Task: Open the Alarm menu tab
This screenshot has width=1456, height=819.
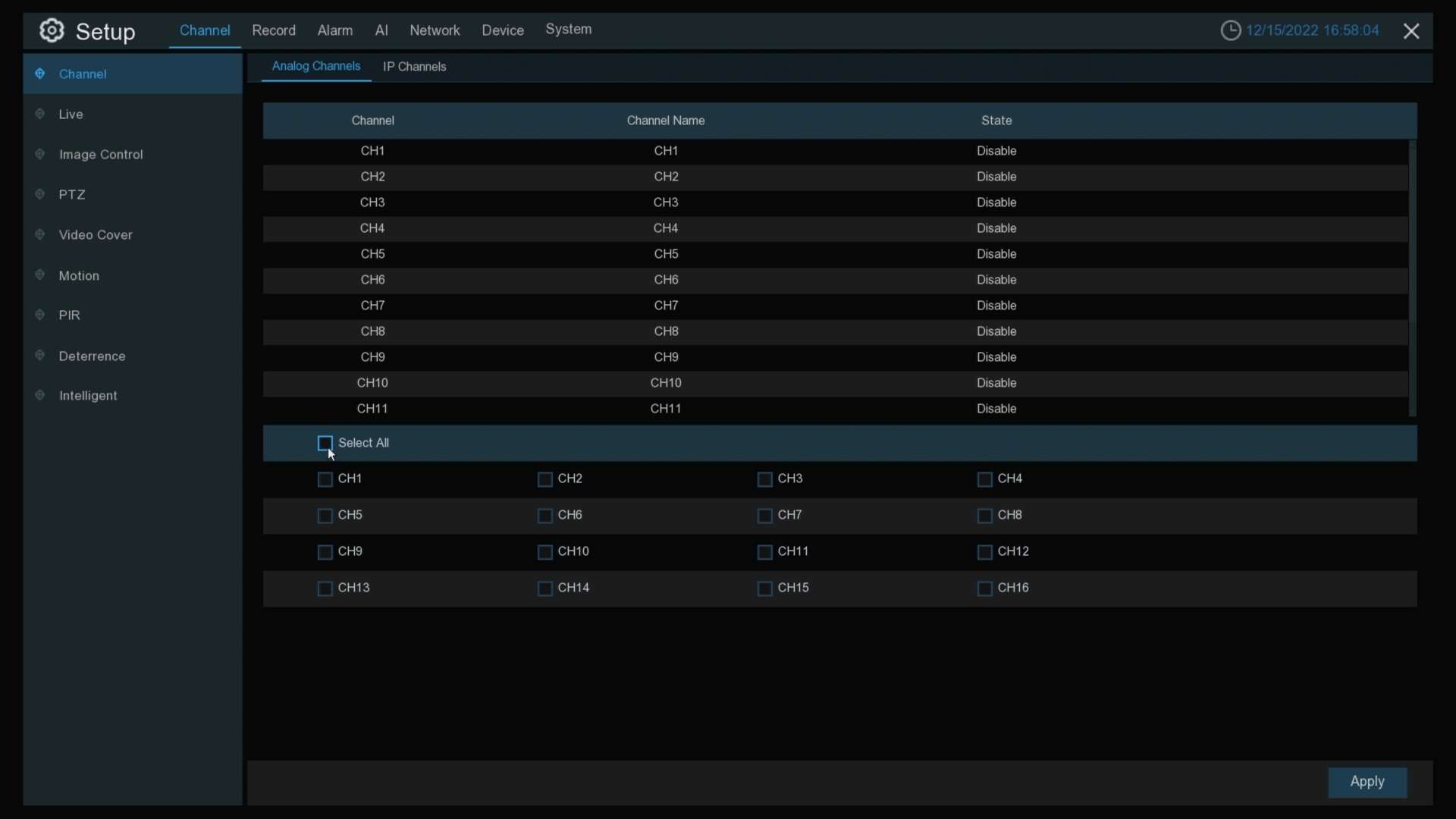Action: click(x=335, y=30)
